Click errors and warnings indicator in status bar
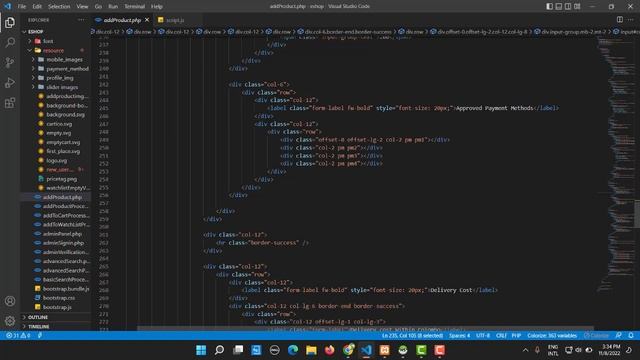640x360 pixels. (x=18, y=336)
